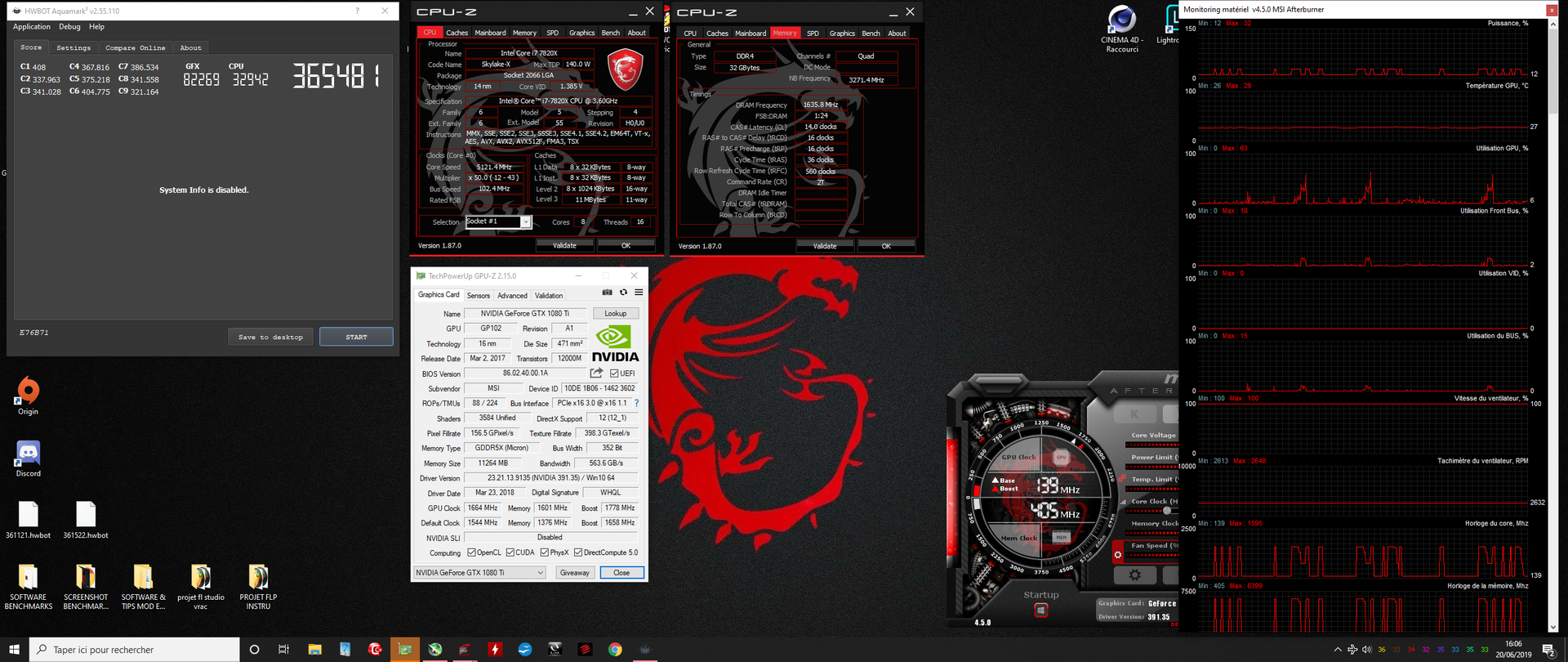Screen dimensions: 1568x662
Task: Take GPU-Z screenshot with camera icon
Action: pos(607,293)
